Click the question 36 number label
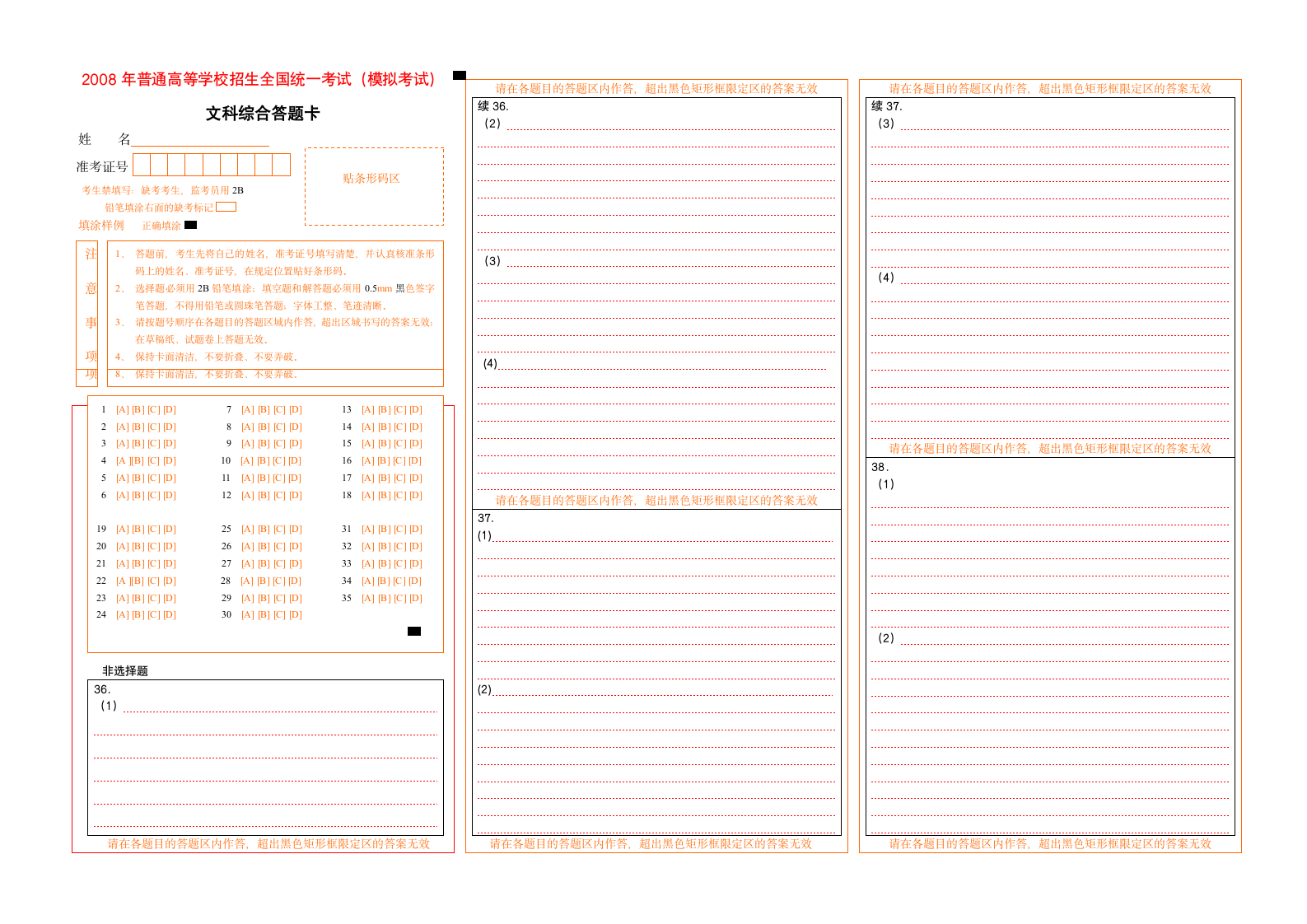Viewport: 1307px width, 924px height. [x=101, y=689]
